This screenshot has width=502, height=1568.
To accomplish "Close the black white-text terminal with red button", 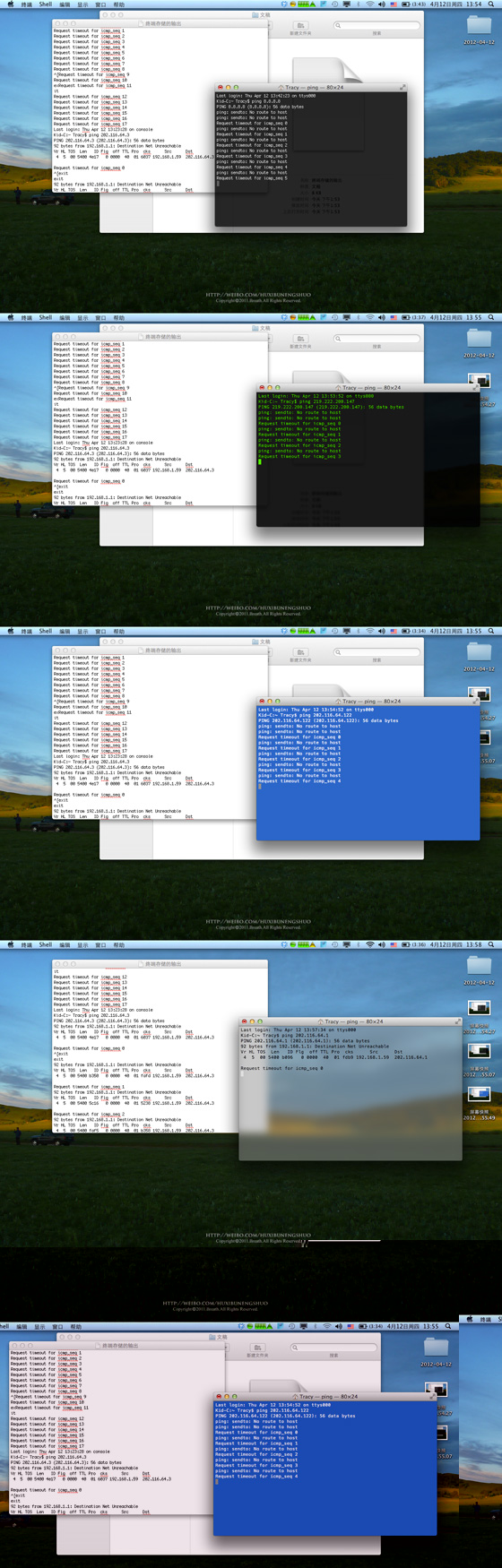I will coord(221,88).
